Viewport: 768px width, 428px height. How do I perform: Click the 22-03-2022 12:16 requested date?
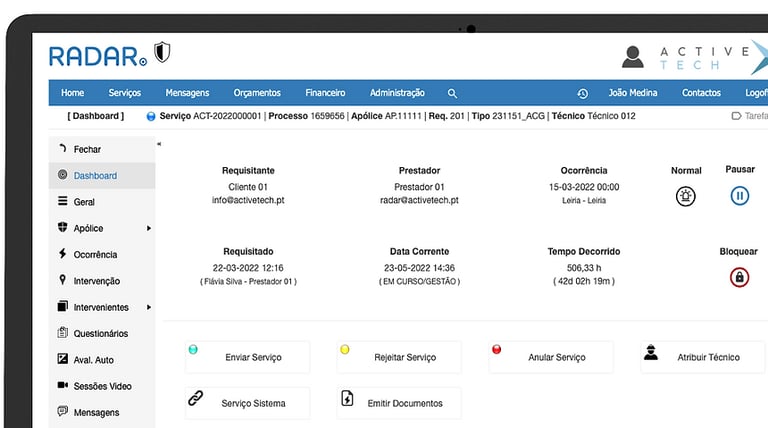pyautogui.click(x=248, y=268)
